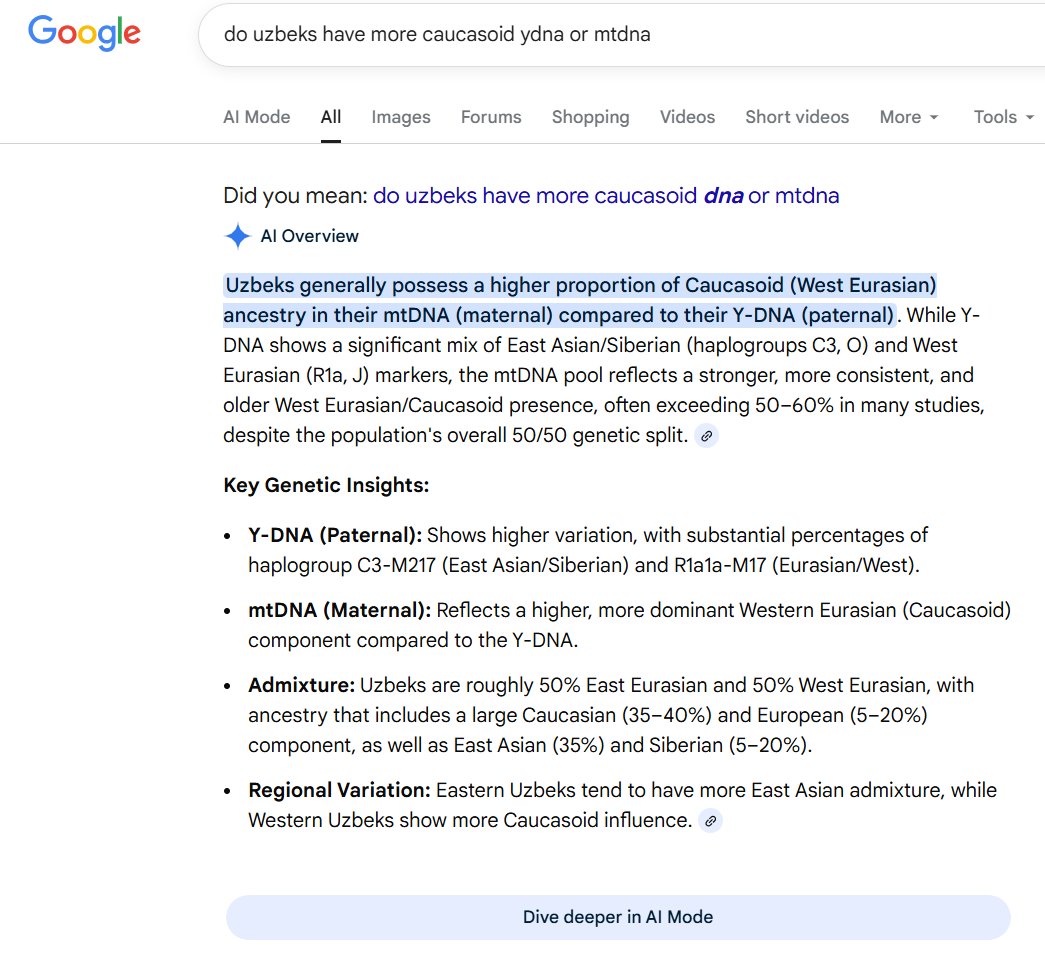Click the AI Overview sparkle icon
This screenshot has width=1045, height=955.
point(237,236)
